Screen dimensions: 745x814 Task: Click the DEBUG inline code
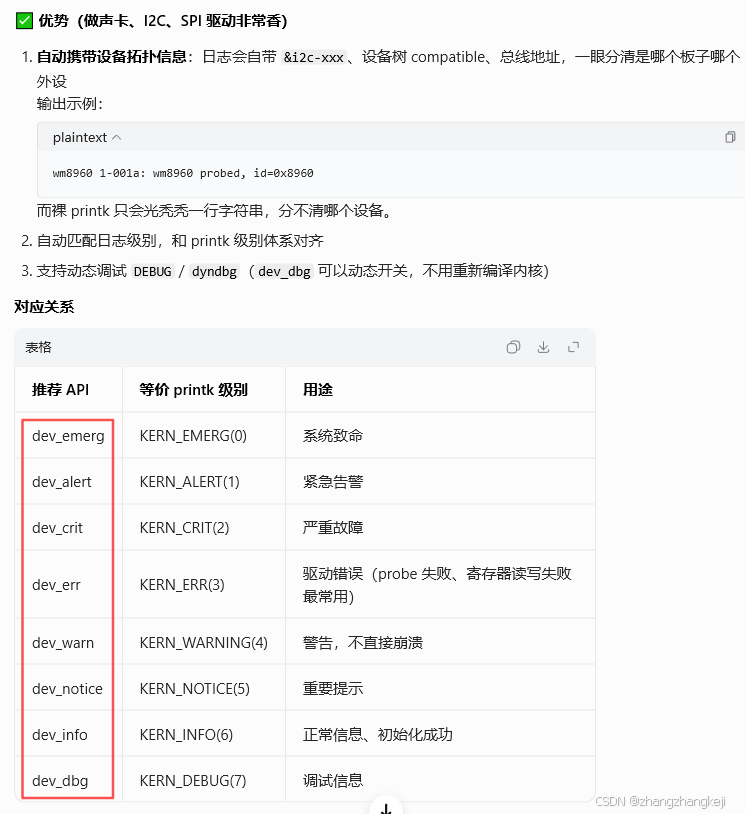[153, 272]
